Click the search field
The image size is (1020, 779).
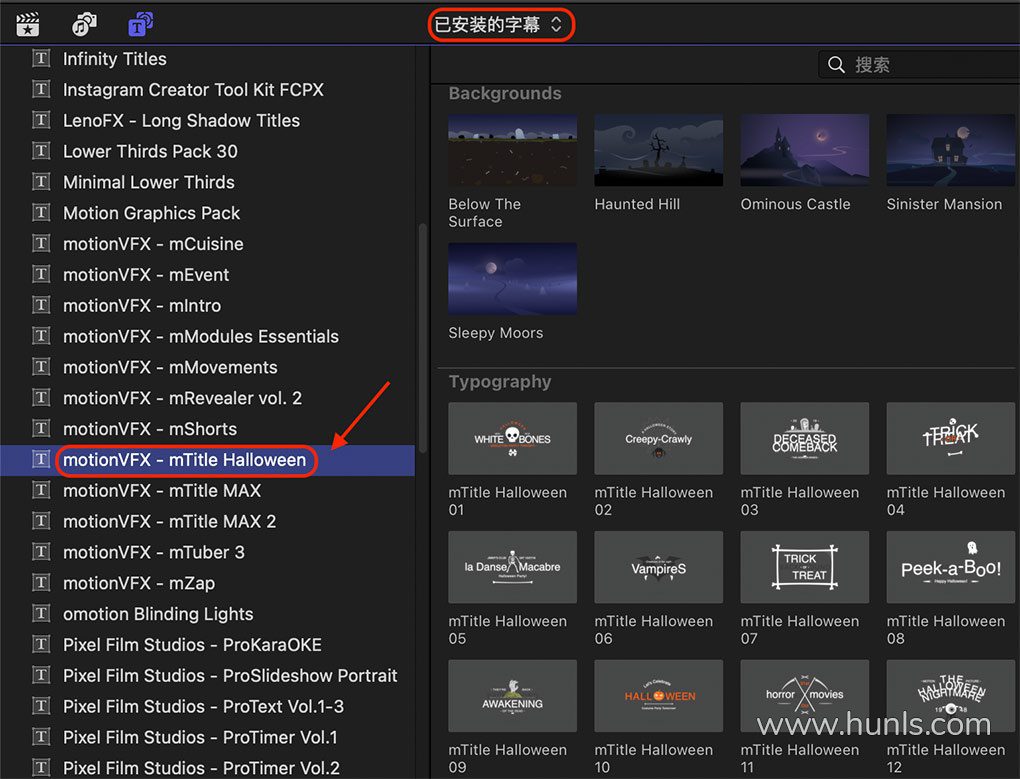pyautogui.click(x=919, y=64)
